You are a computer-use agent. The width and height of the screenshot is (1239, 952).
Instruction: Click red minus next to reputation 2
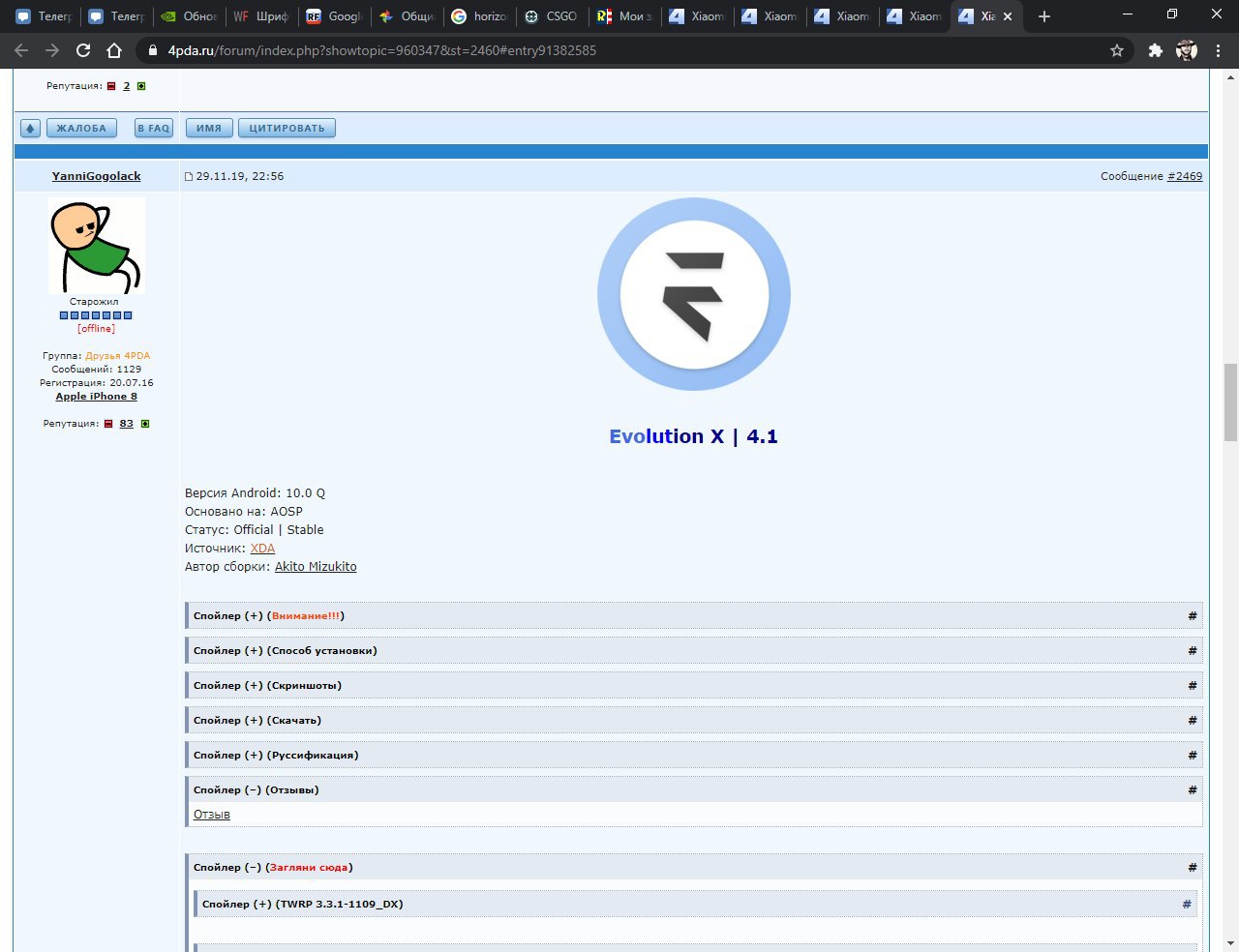coord(111,86)
